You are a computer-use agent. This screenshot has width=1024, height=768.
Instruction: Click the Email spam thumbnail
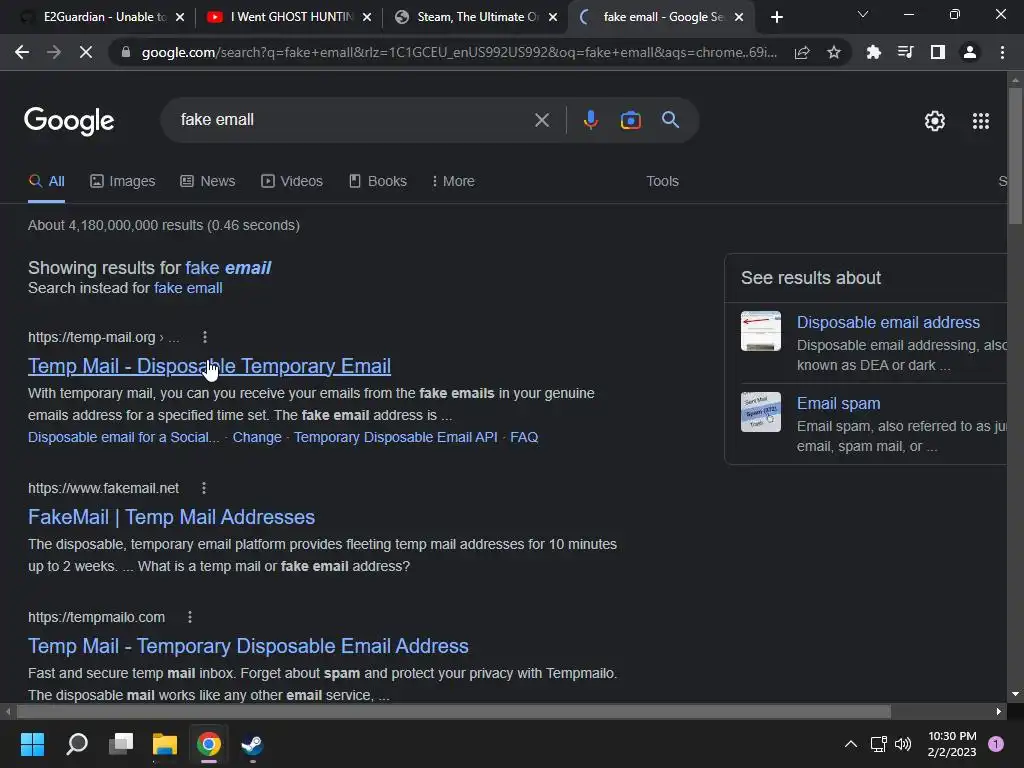[761, 412]
